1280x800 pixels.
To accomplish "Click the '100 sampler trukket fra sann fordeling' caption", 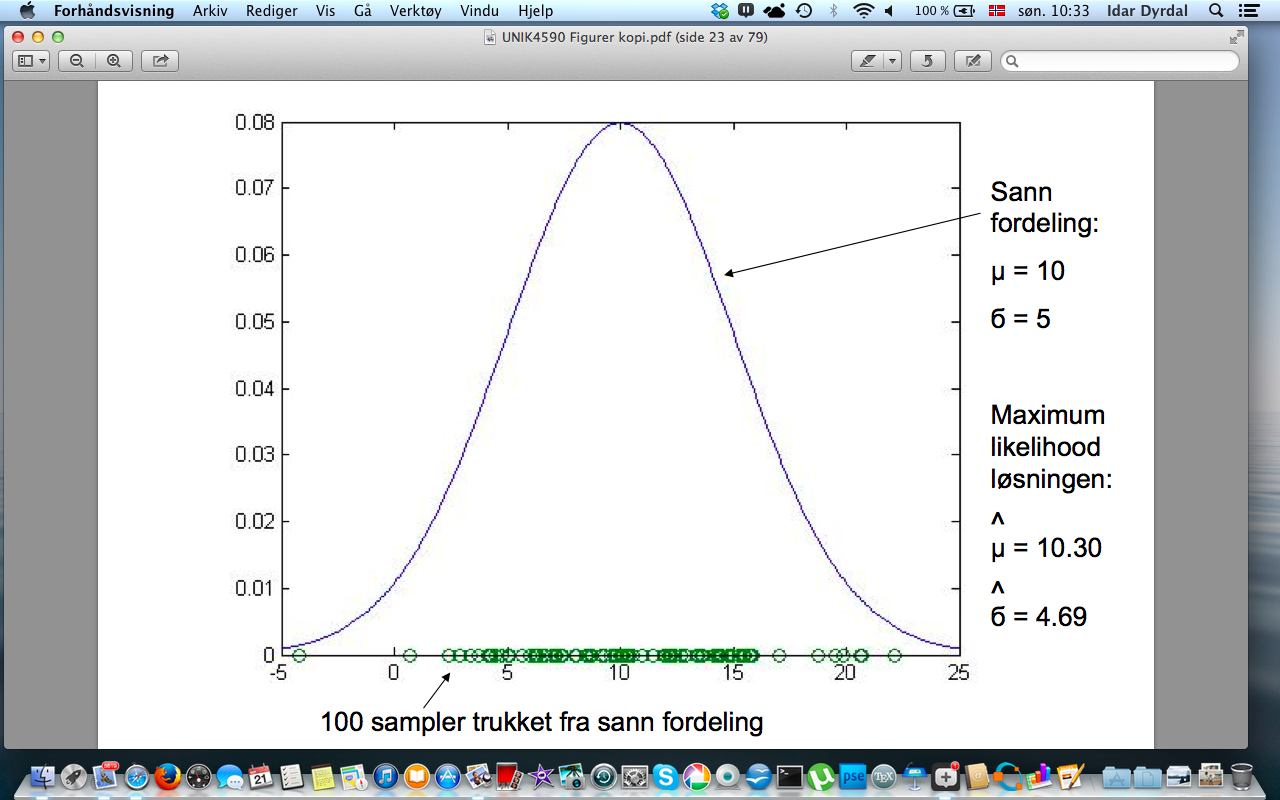I will tap(541, 722).
